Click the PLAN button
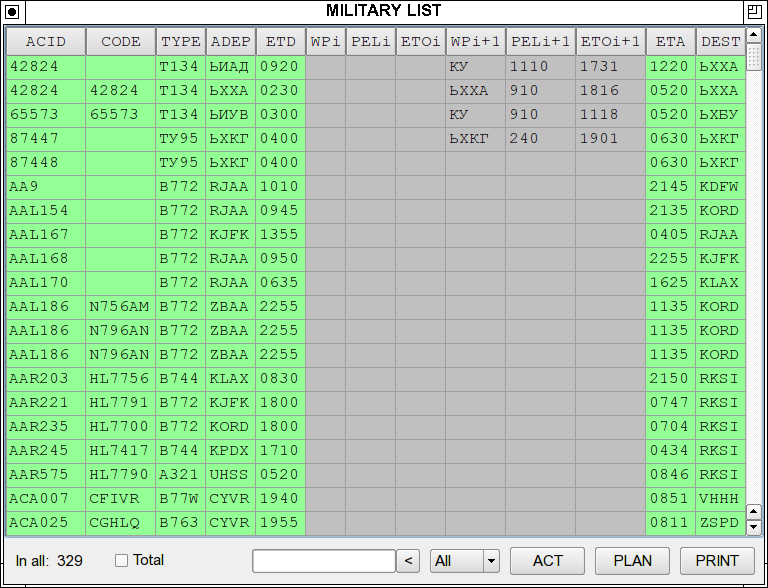This screenshot has height=588, width=768. 632,561
